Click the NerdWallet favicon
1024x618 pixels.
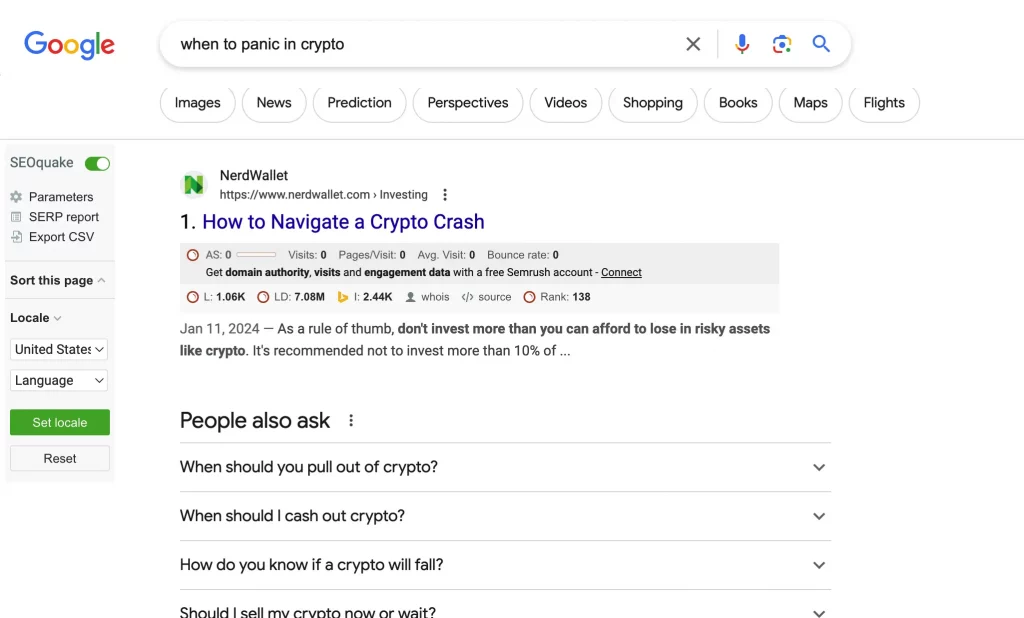(193, 184)
